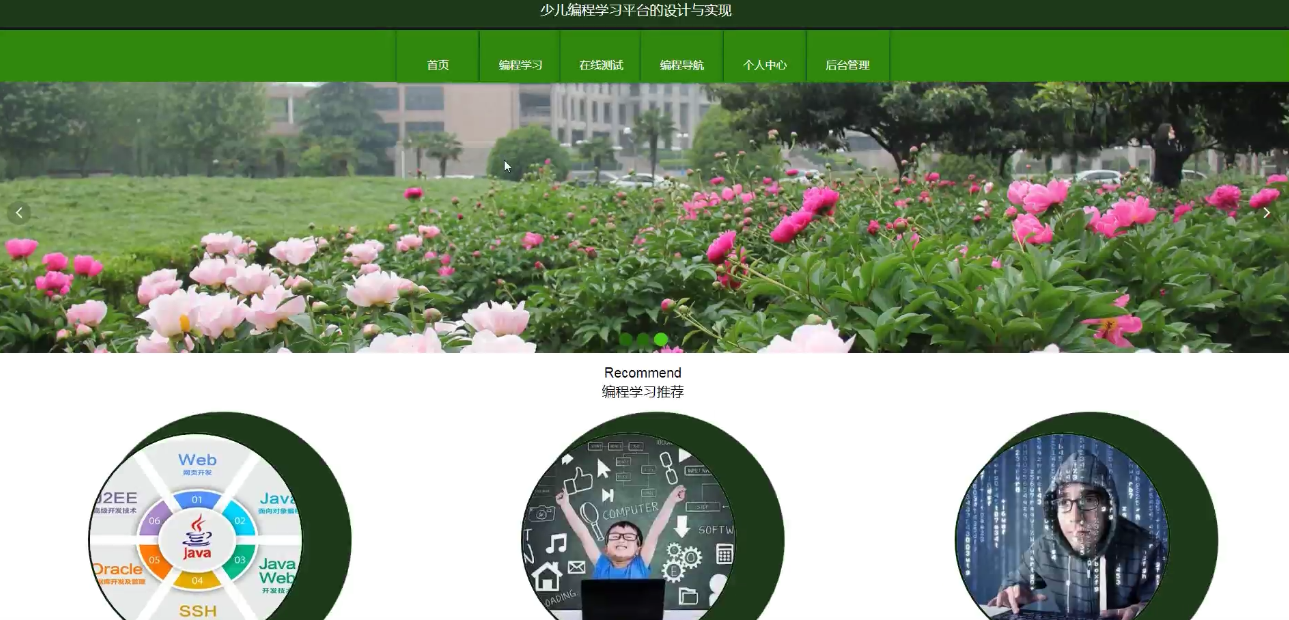Click the Recommend heading text
Image resolution: width=1289 pixels, height=620 pixels.
[643, 373]
